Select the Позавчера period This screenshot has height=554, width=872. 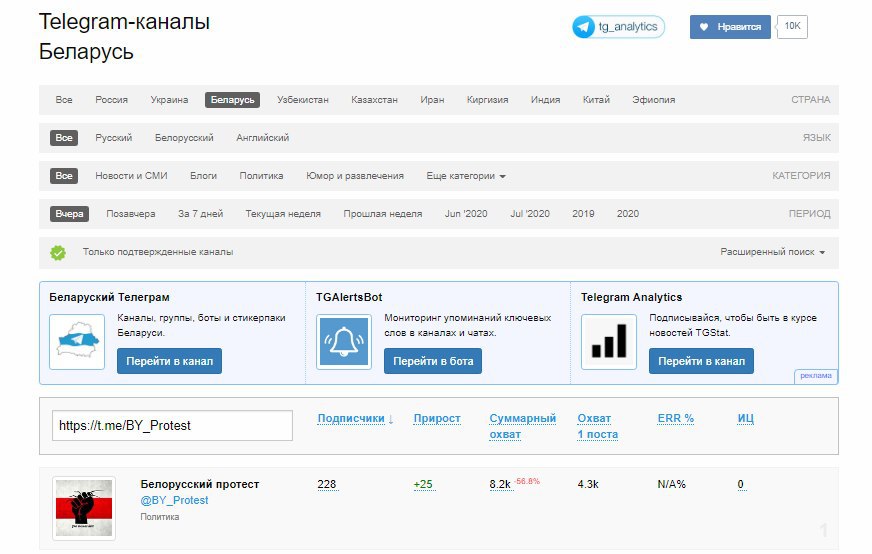pyautogui.click(x=131, y=214)
